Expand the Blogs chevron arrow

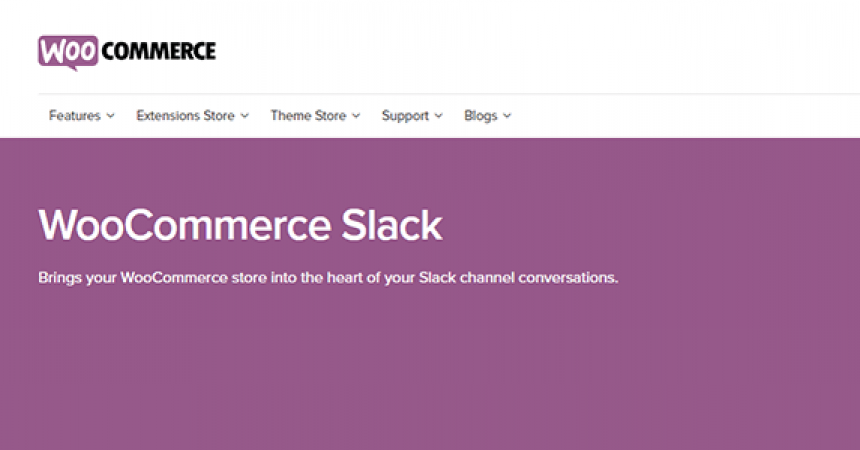(x=507, y=116)
